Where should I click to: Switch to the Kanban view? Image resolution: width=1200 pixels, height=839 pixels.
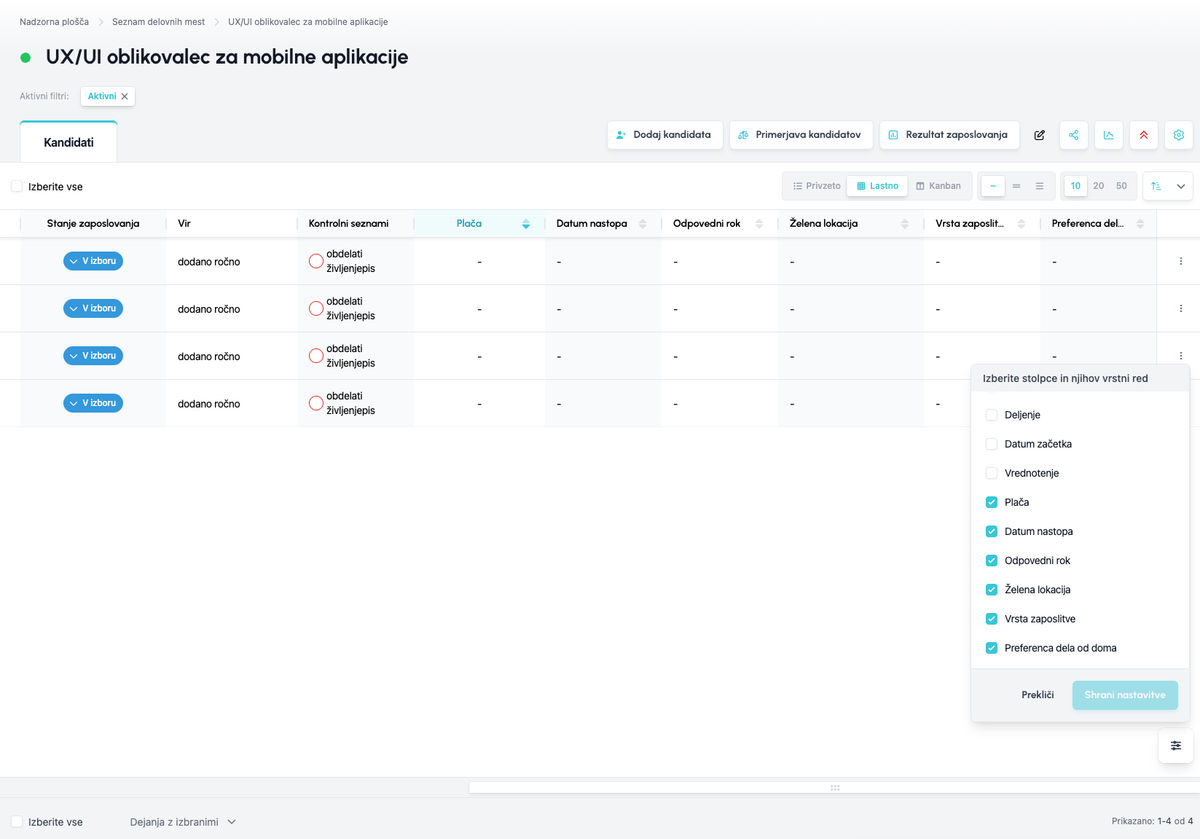click(938, 186)
